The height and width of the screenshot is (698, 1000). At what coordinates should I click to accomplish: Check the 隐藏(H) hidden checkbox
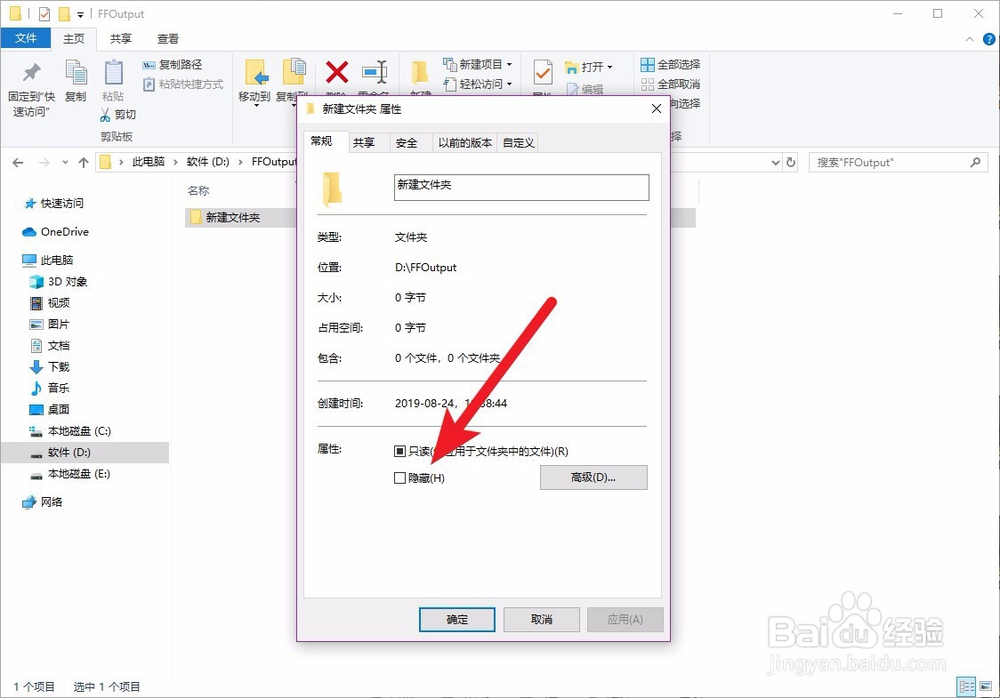(400, 478)
